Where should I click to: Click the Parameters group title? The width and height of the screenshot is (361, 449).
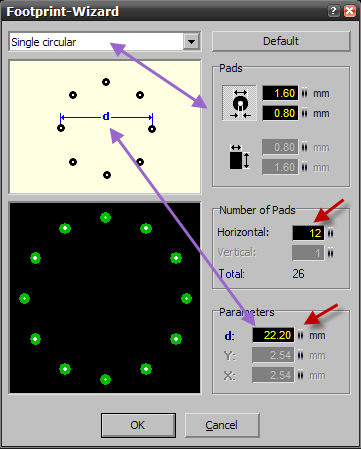pos(247,312)
